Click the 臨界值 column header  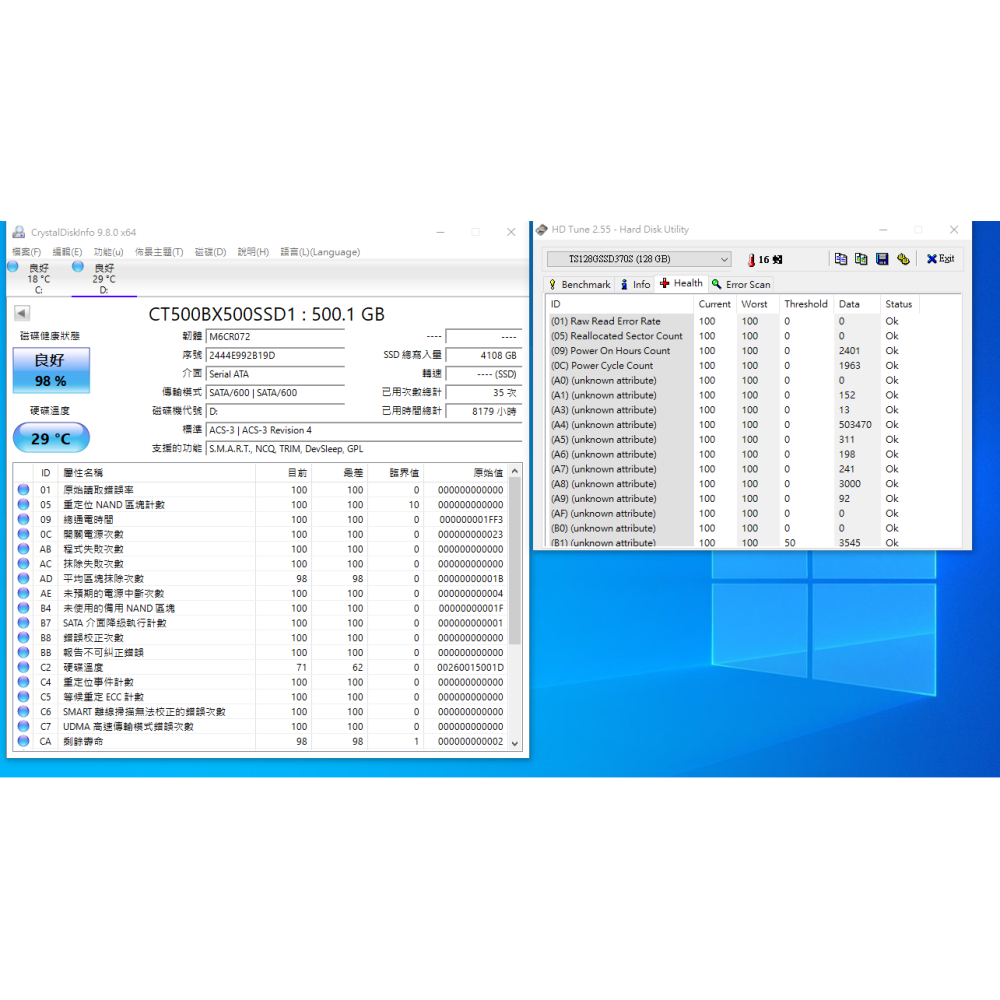[x=395, y=473]
